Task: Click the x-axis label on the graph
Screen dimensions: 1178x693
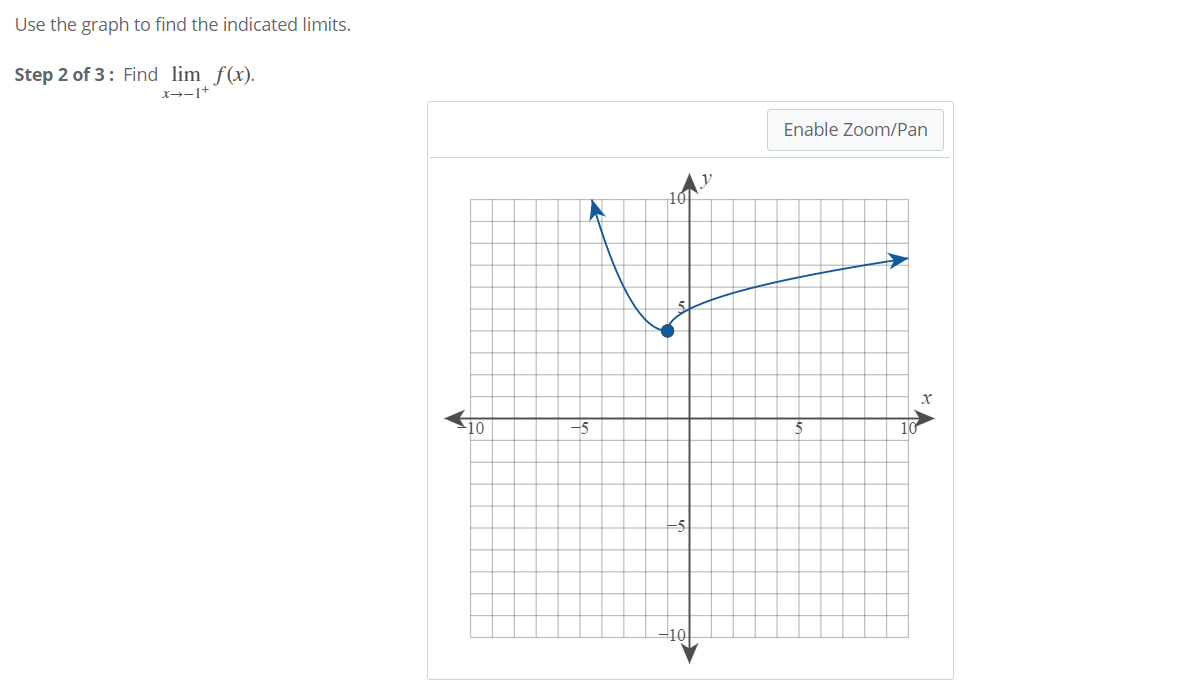Action: 926,397
